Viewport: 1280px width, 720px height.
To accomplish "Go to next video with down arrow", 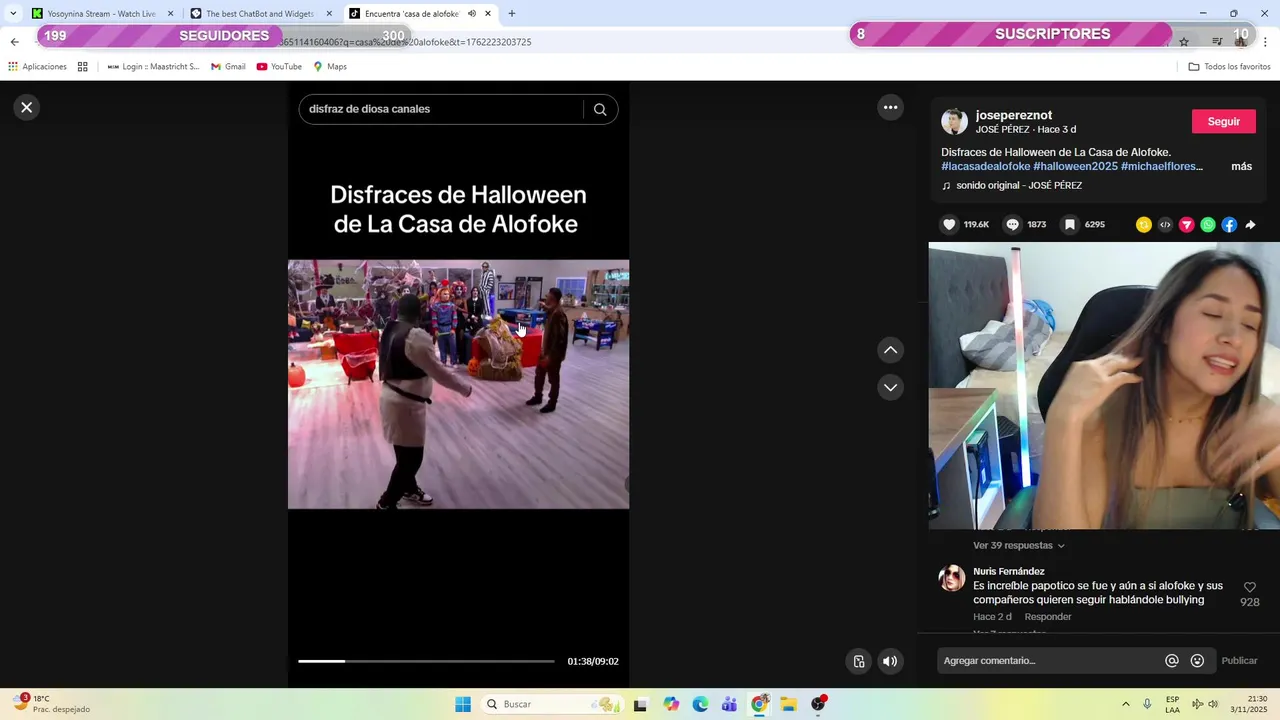I will (x=890, y=387).
